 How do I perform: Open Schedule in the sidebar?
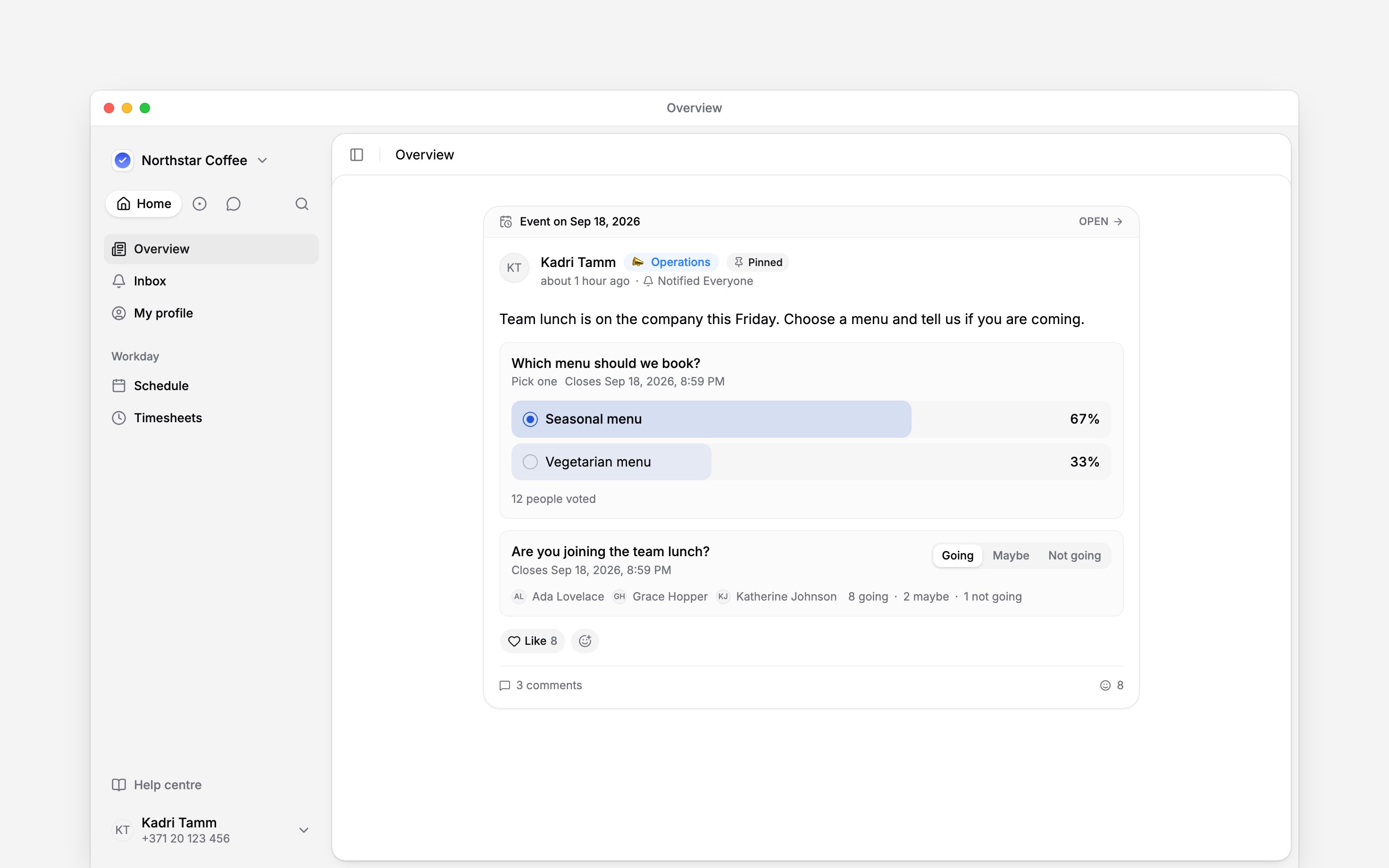[211, 386]
